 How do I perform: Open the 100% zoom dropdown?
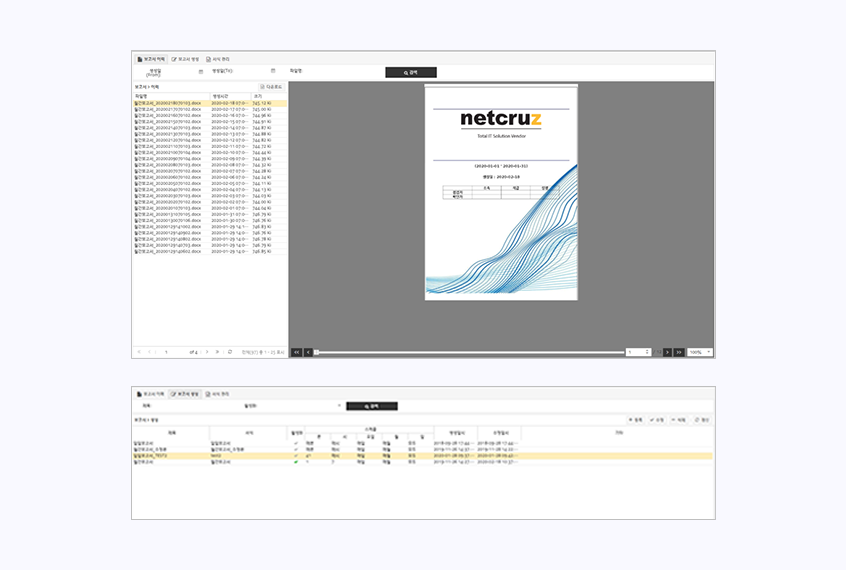pos(700,352)
